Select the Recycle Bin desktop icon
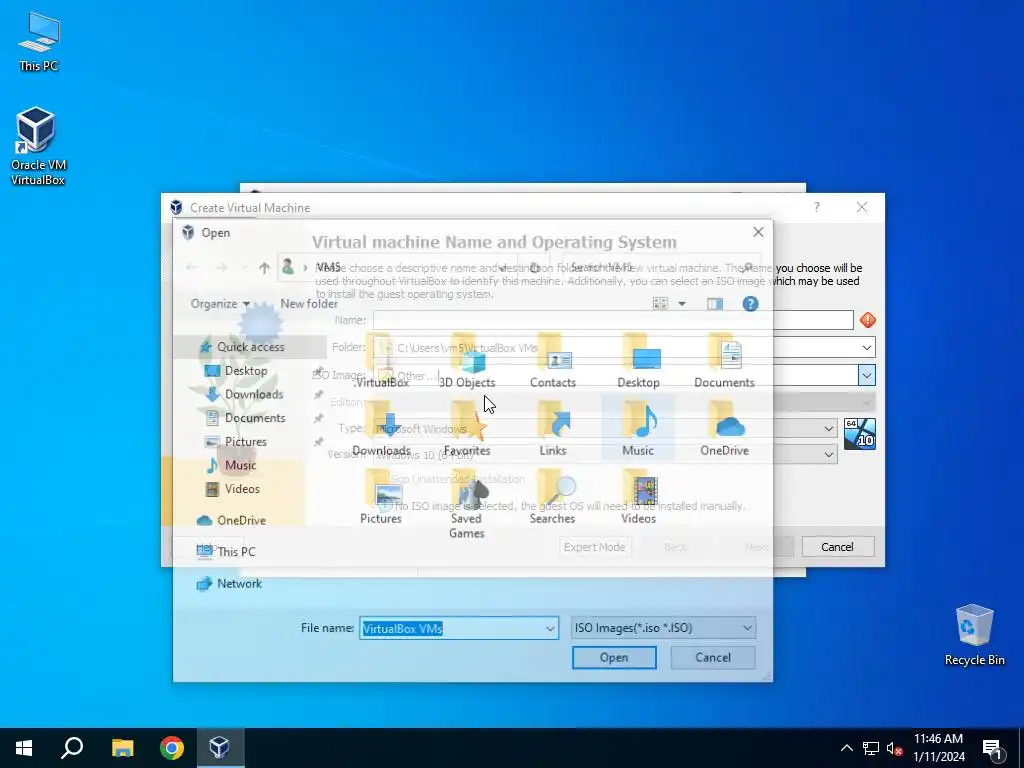 pos(974,635)
